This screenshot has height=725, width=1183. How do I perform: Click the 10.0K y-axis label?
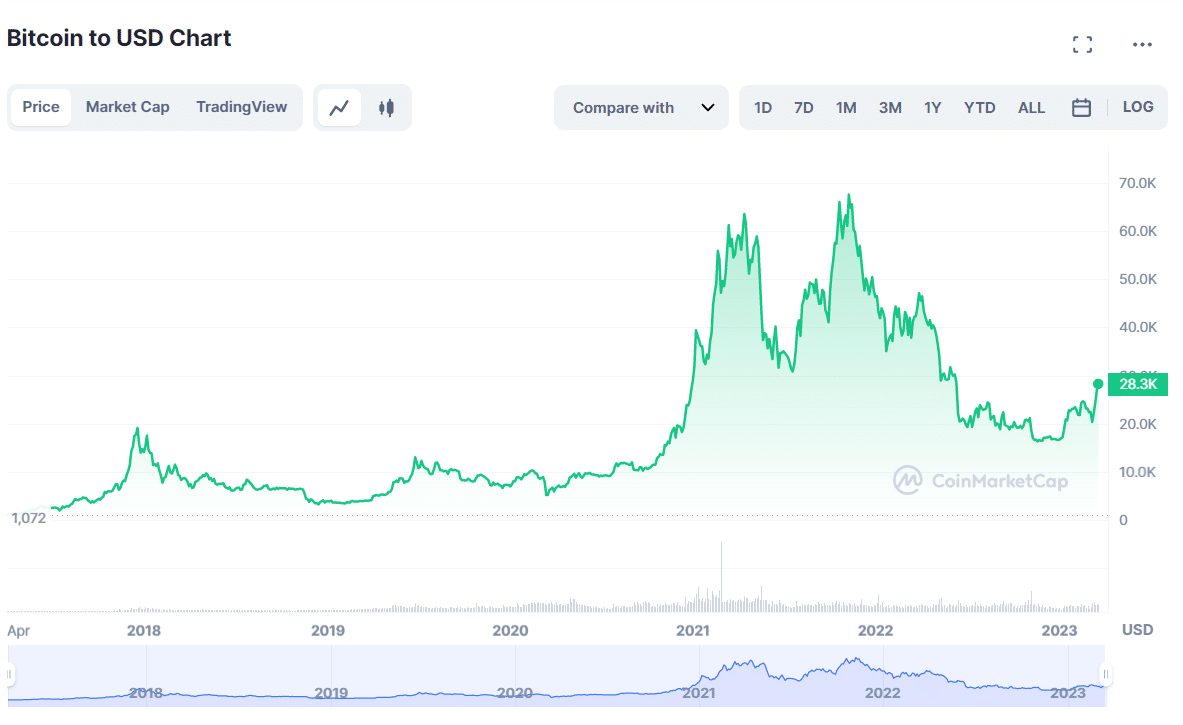(x=1137, y=472)
